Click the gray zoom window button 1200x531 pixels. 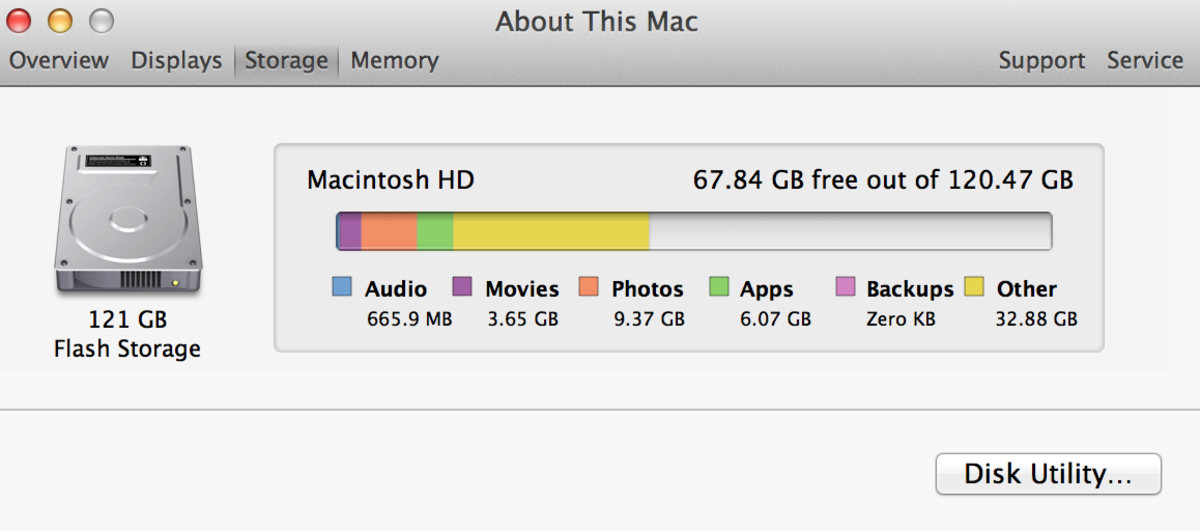(x=101, y=20)
